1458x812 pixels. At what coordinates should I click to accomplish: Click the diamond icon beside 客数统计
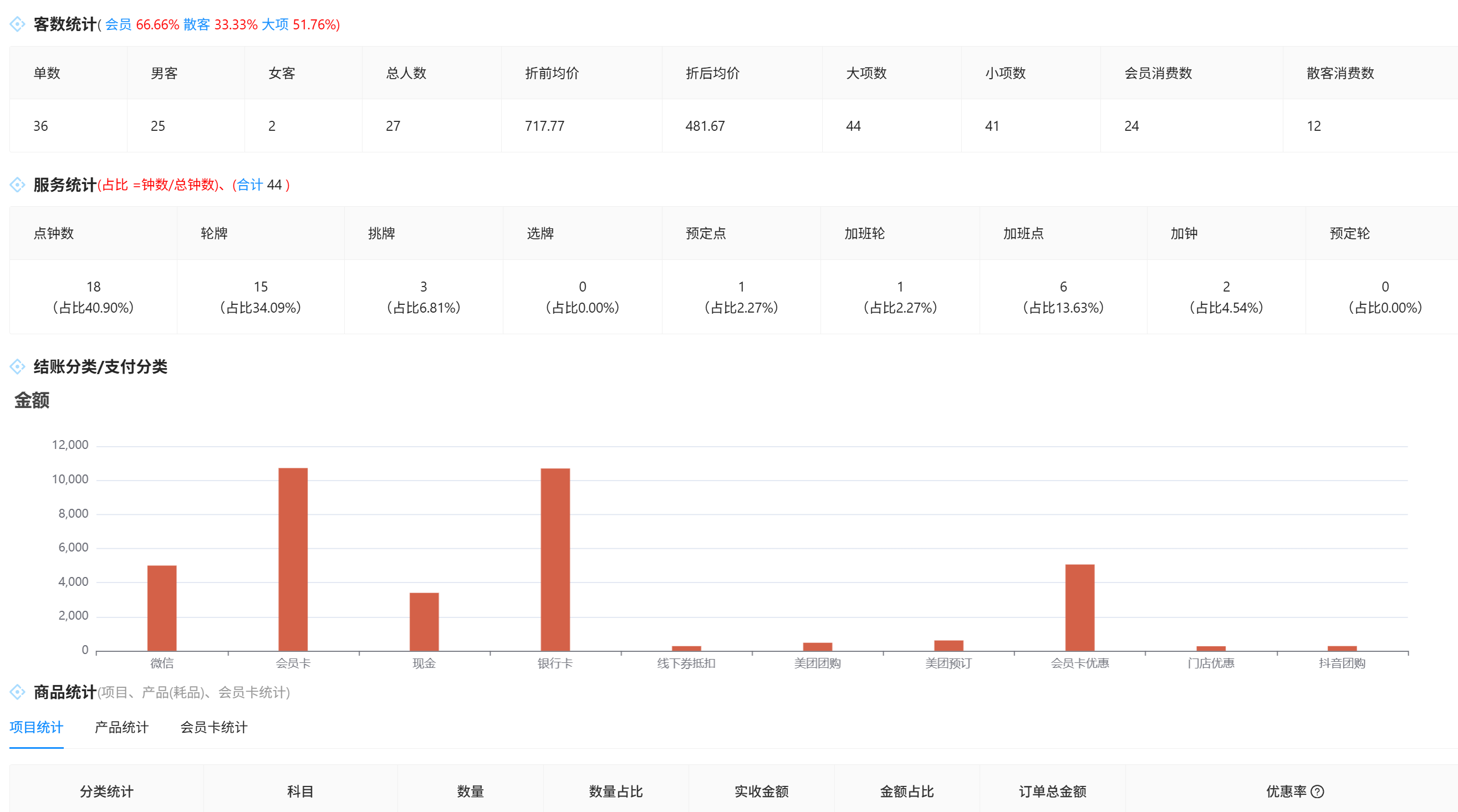click(18, 24)
